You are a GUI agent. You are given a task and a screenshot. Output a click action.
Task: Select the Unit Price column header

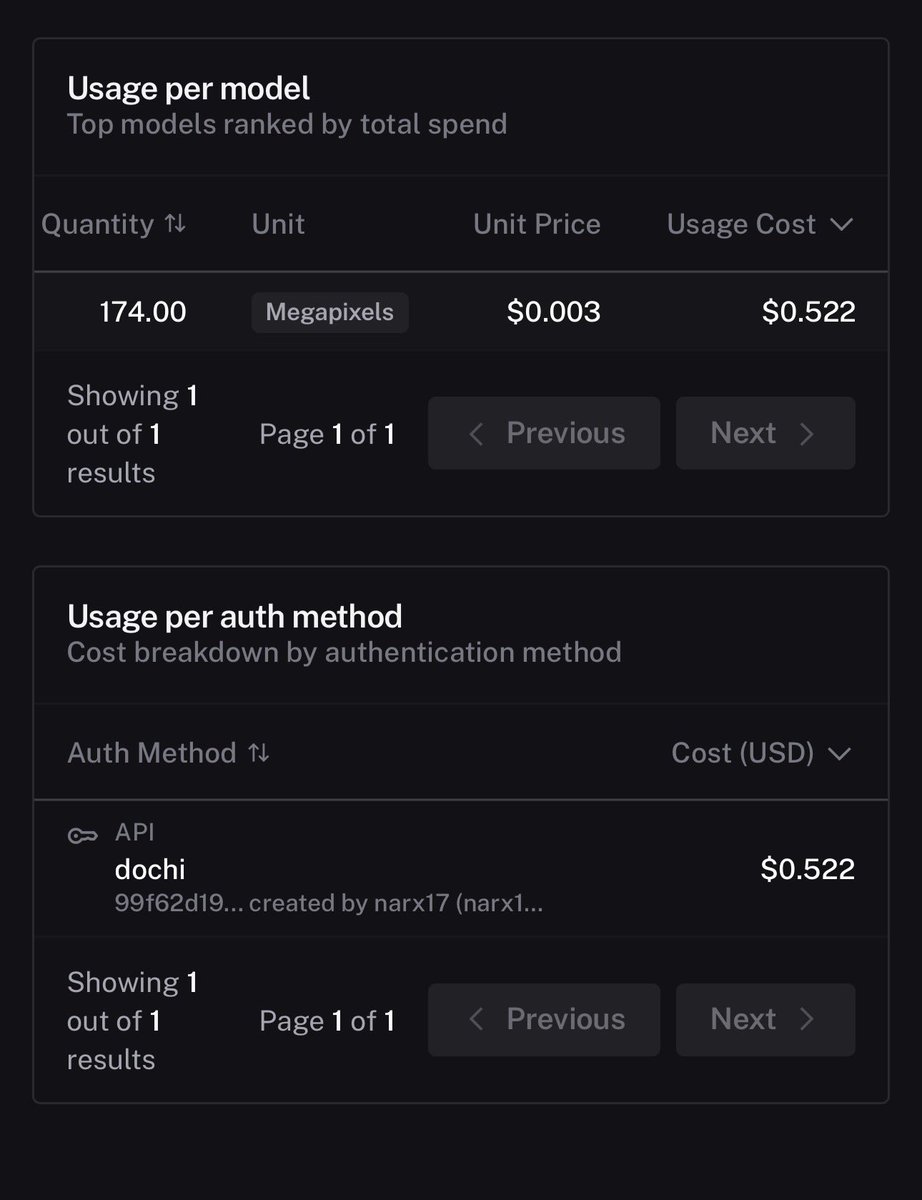(x=536, y=224)
